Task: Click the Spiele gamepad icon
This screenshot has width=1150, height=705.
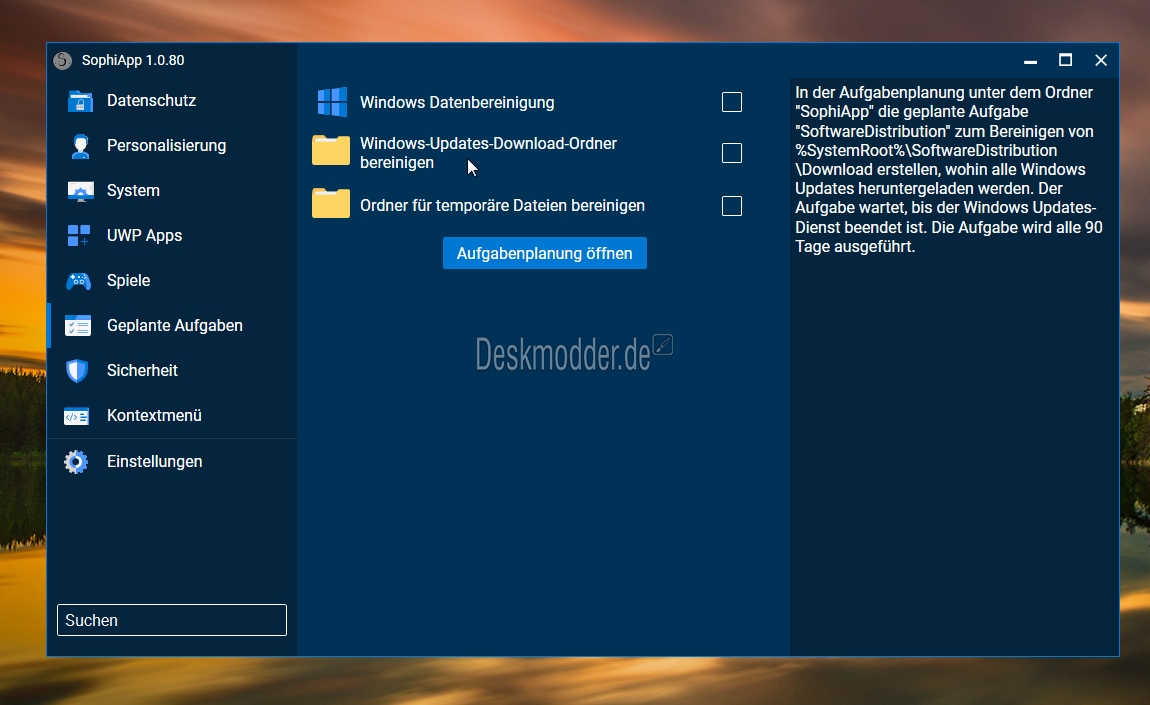Action: [x=78, y=281]
